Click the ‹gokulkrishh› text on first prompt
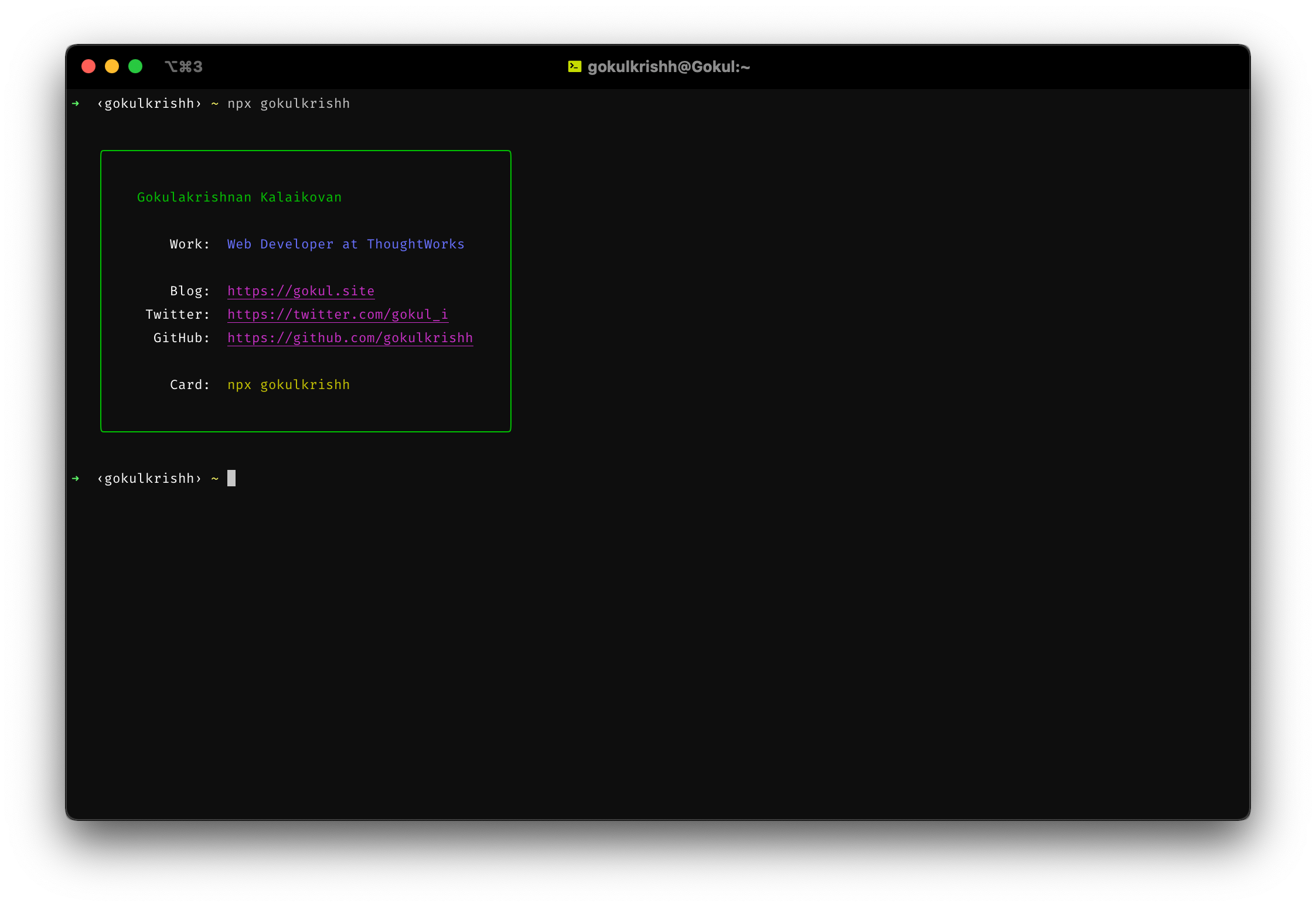1316x907 pixels. click(x=149, y=104)
